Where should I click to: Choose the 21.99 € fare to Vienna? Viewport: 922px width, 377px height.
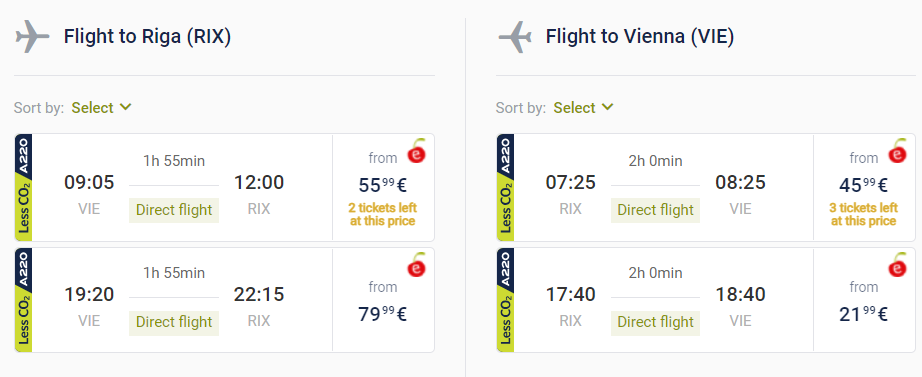[863, 313]
